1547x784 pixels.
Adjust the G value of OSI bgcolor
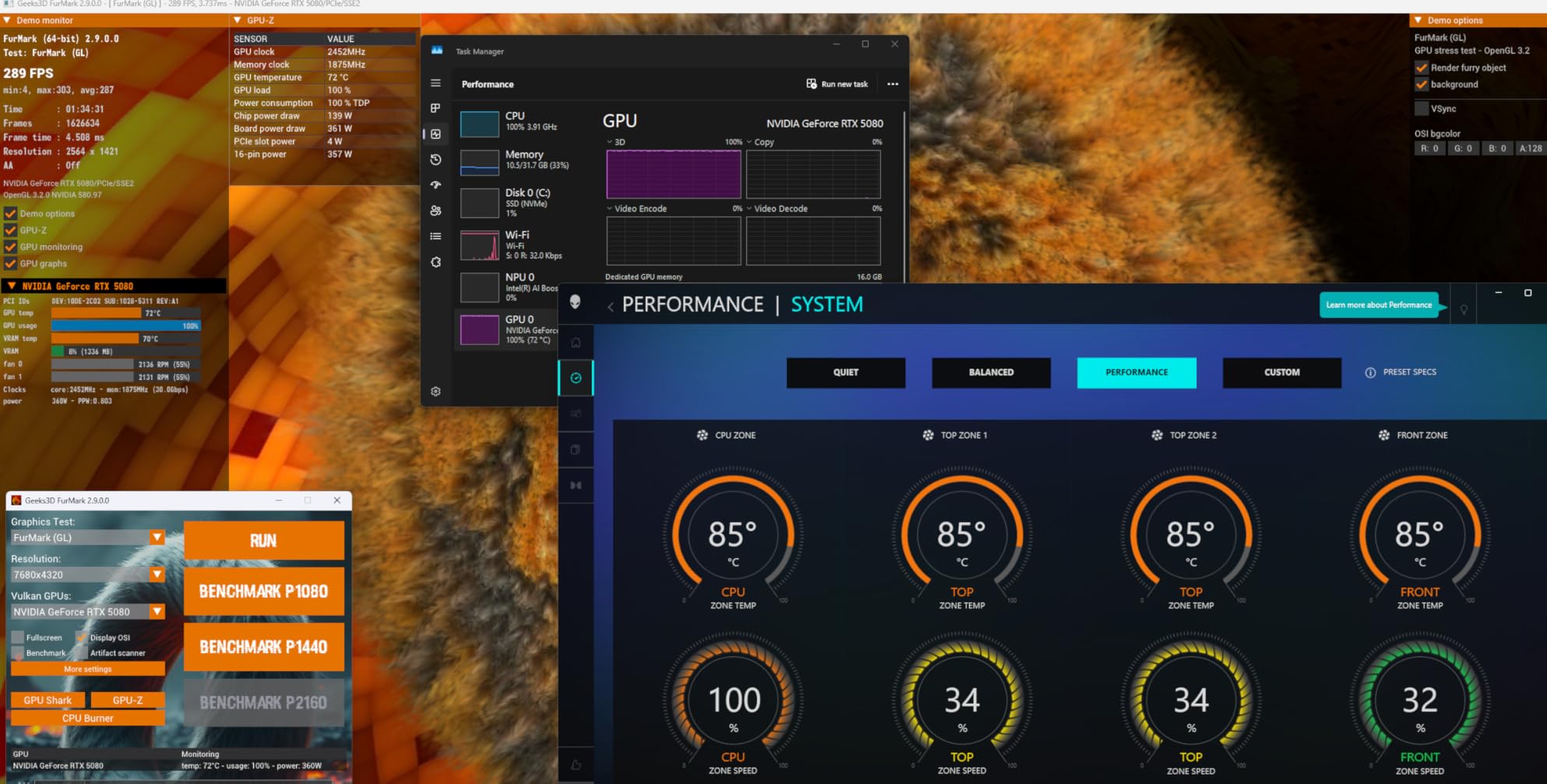click(x=1463, y=149)
